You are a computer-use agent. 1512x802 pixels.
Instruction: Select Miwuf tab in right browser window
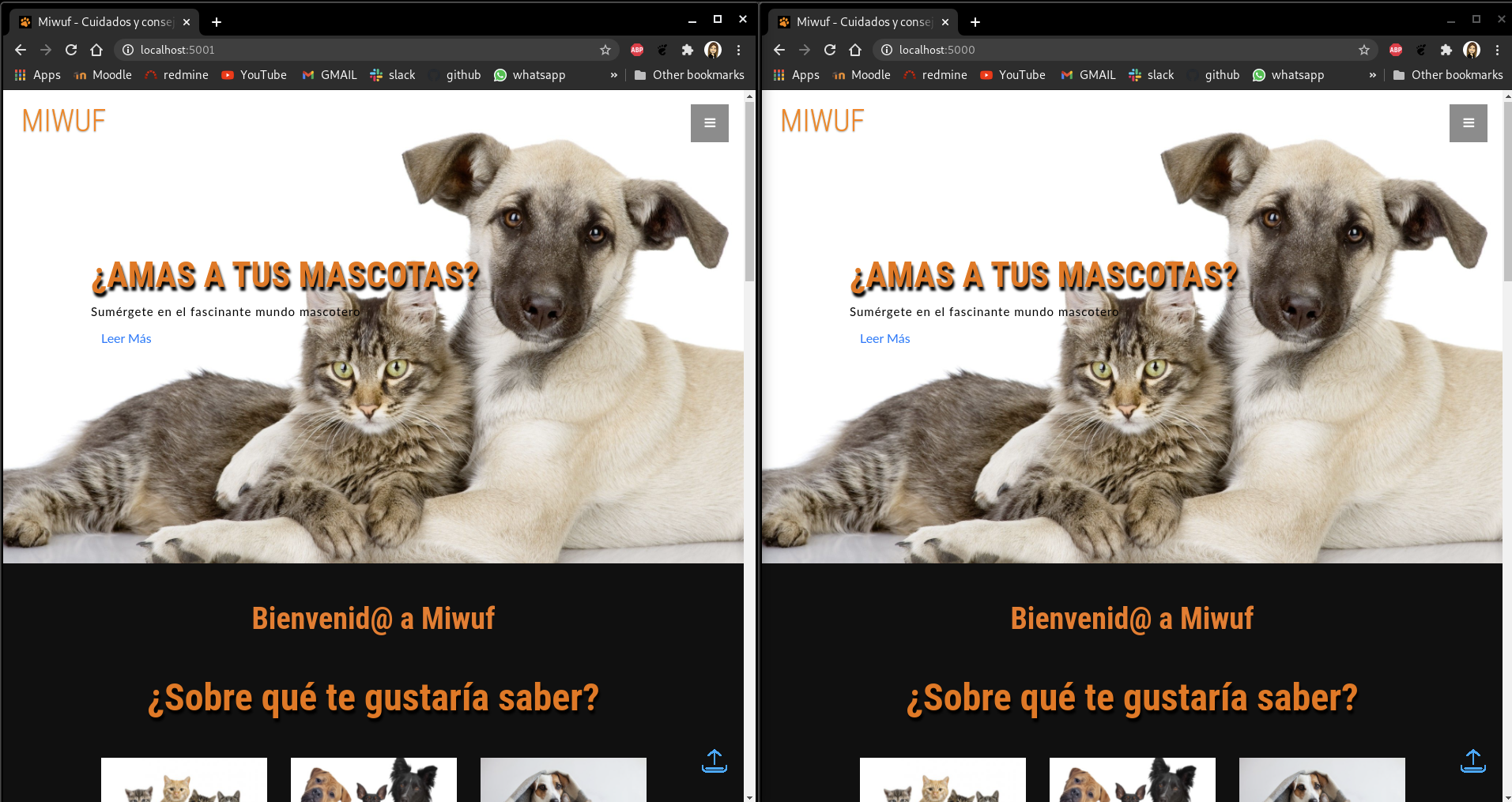[x=862, y=22]
